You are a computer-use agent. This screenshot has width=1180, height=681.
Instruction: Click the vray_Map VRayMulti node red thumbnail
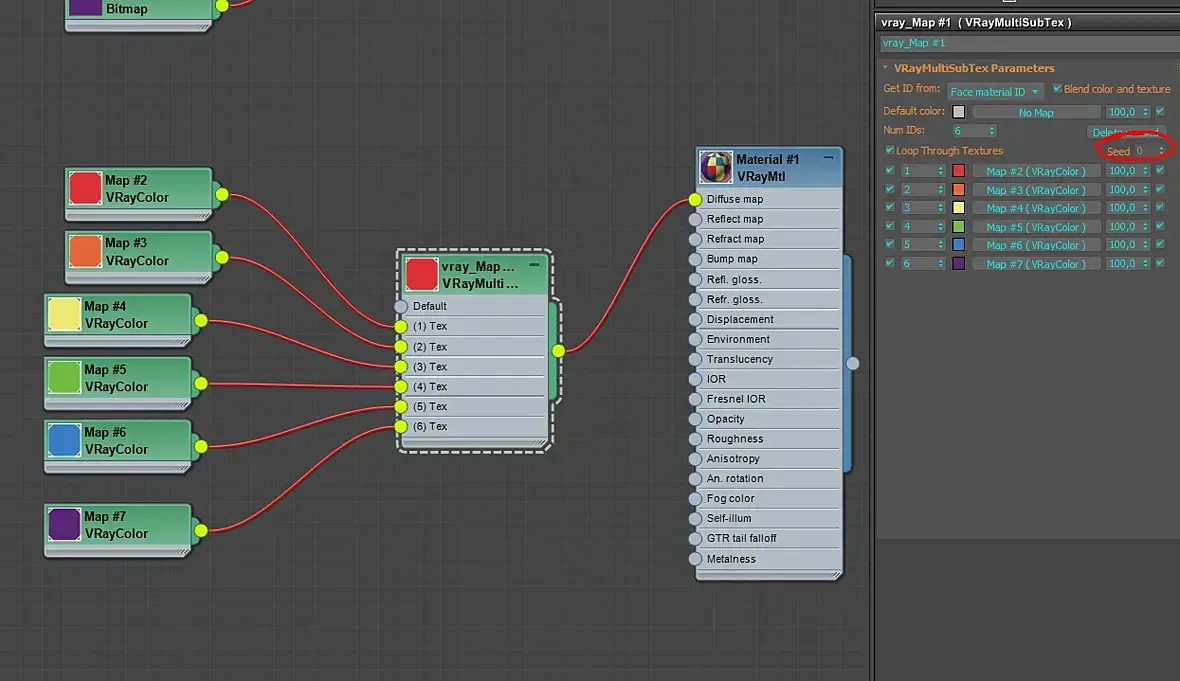421,274
